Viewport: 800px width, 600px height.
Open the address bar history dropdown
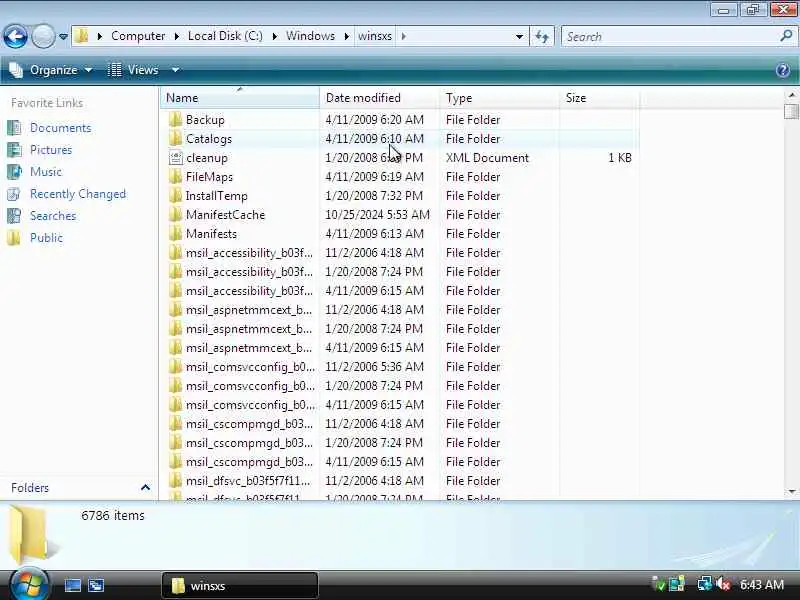coord(519,37)
